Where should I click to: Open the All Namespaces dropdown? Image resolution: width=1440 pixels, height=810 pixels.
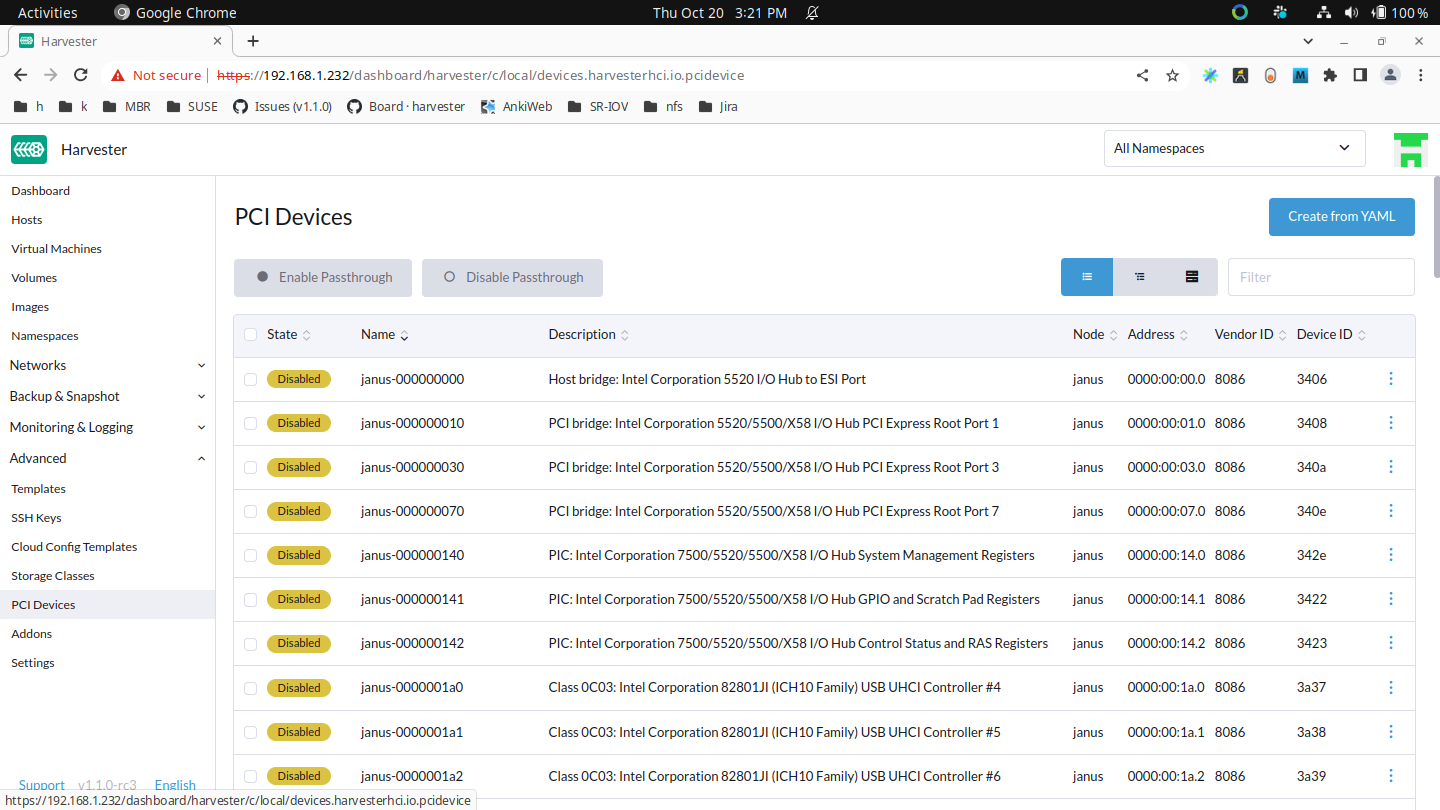pos(1234,149)
